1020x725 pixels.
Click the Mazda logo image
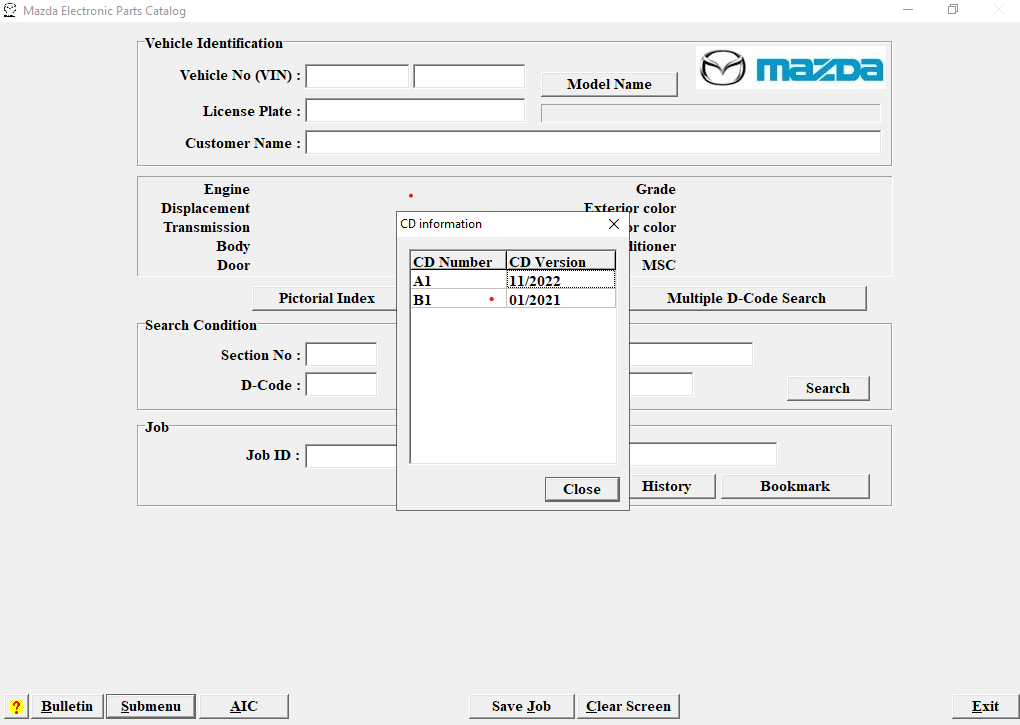[x=790, y=68]
